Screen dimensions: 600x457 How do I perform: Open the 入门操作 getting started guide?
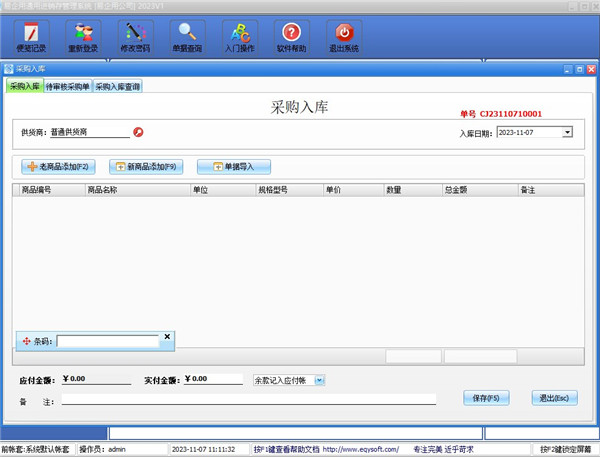click(240, 38)
